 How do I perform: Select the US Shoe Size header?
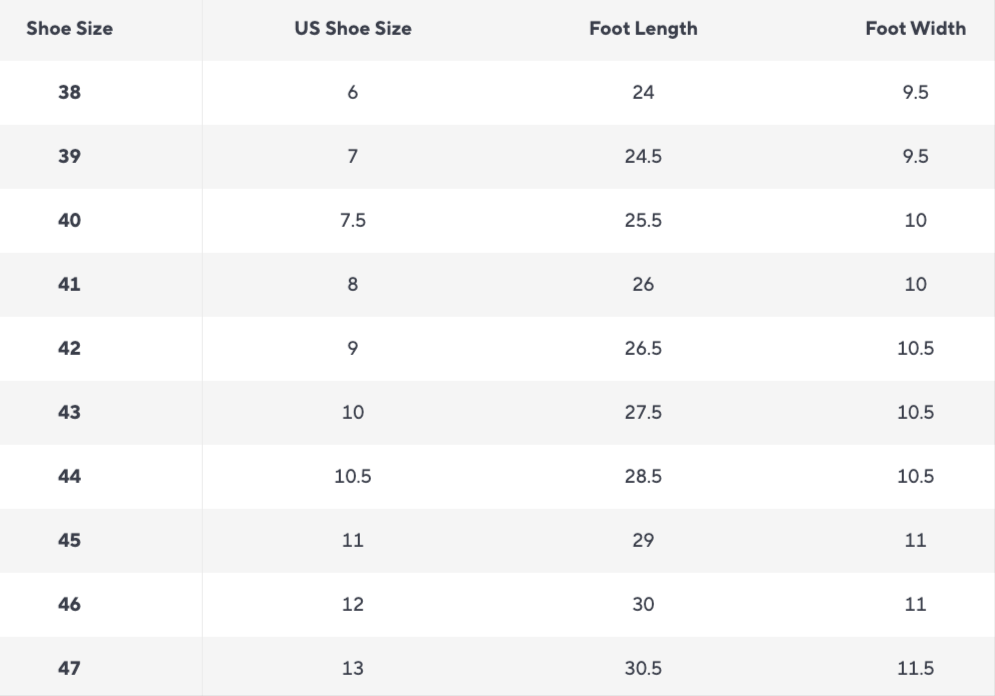[x=352, y=29]
